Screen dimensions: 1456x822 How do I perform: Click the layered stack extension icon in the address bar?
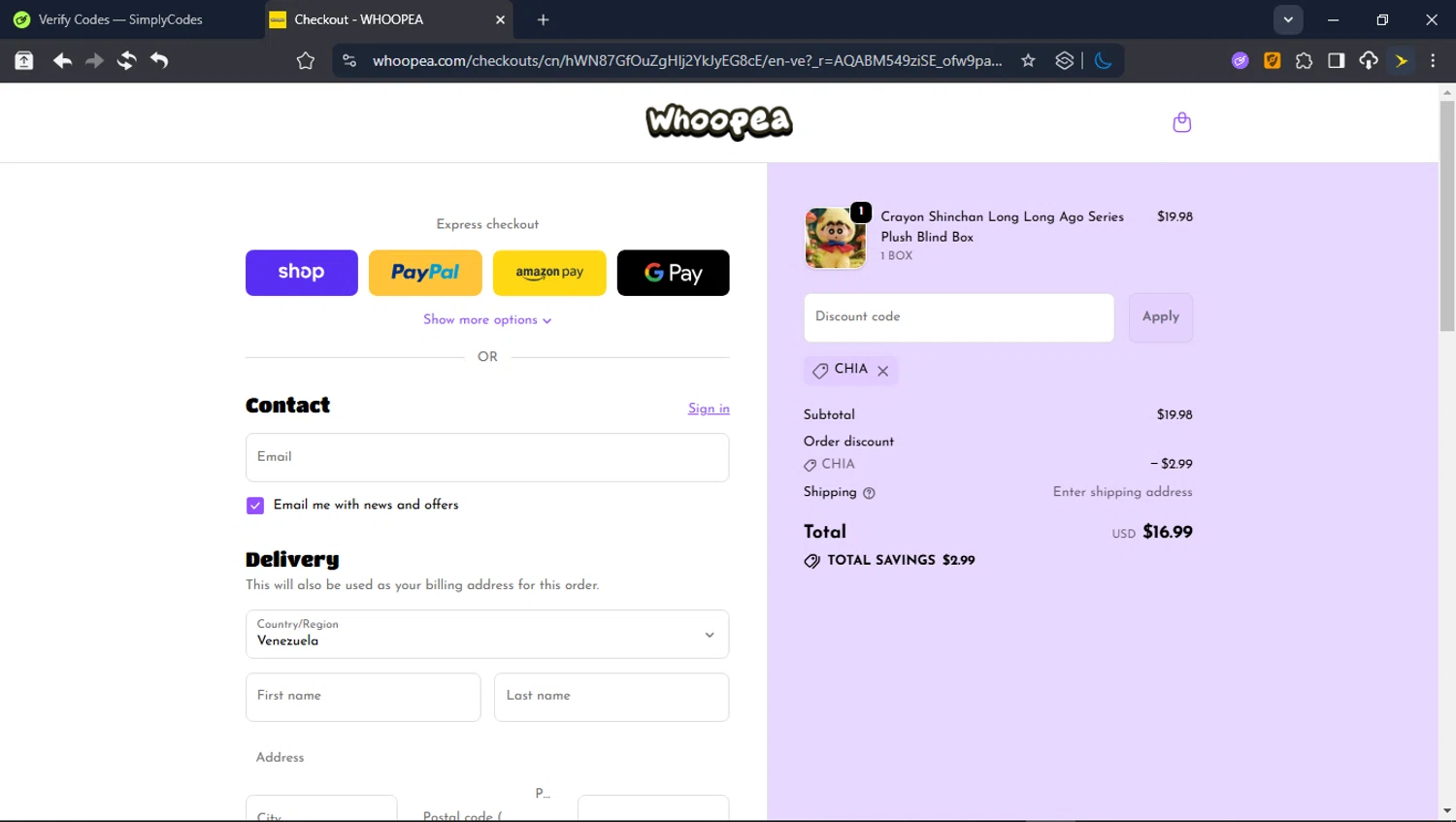(1064, 60)
